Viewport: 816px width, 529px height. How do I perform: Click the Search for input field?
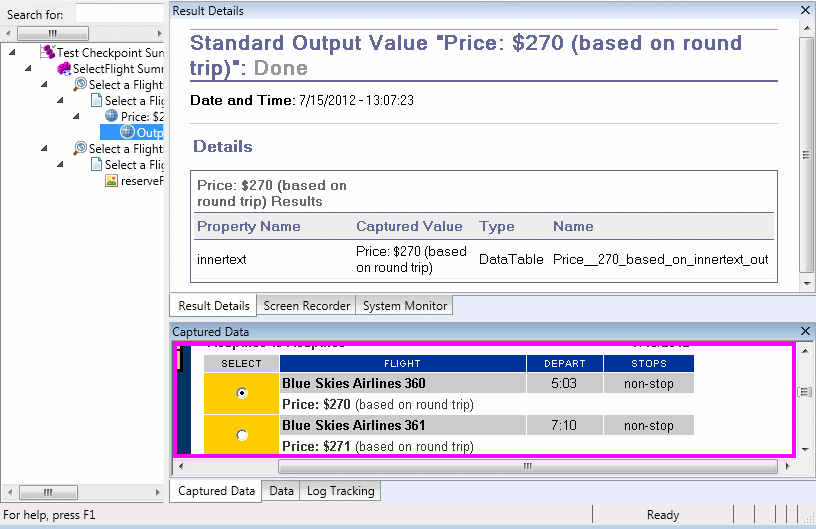118,12
